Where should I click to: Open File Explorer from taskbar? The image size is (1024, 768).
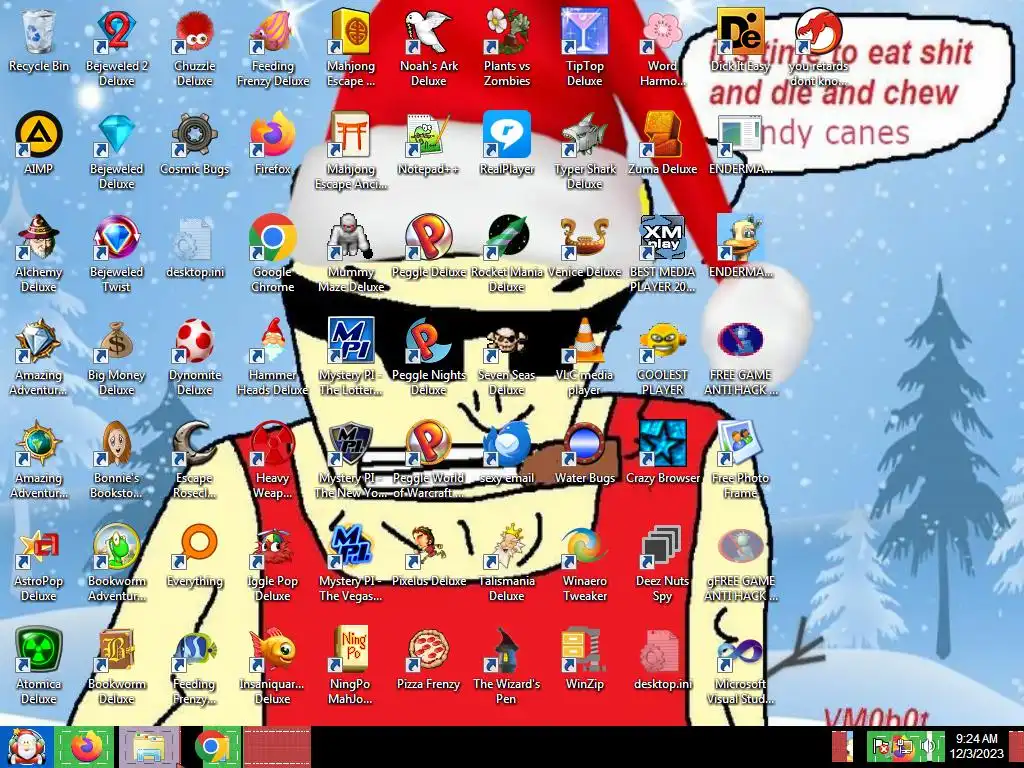[x=149, y=747]
